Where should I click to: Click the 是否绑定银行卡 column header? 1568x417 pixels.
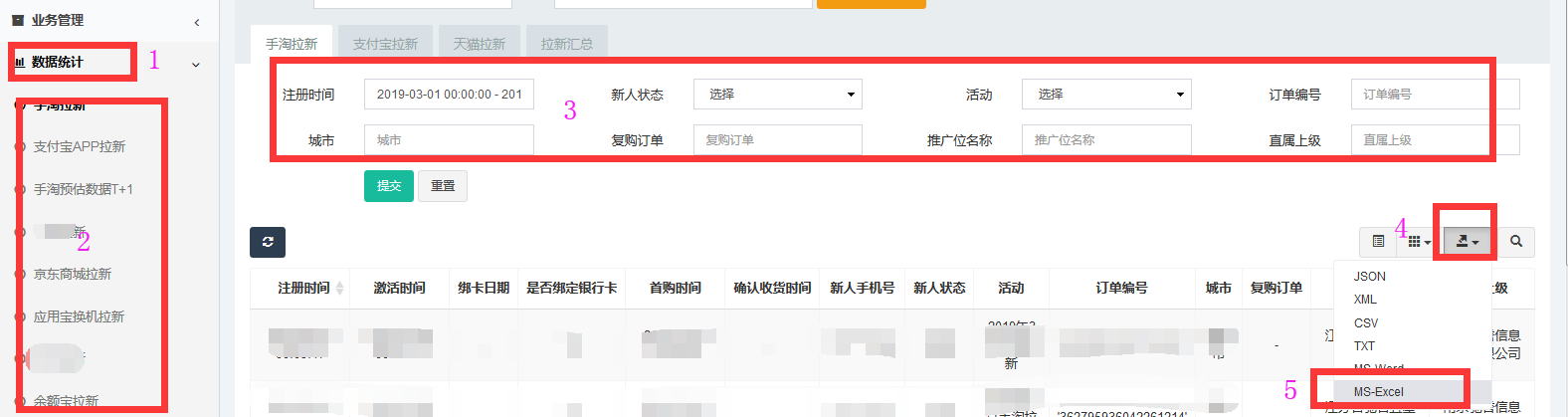click(x=572, y=288)
